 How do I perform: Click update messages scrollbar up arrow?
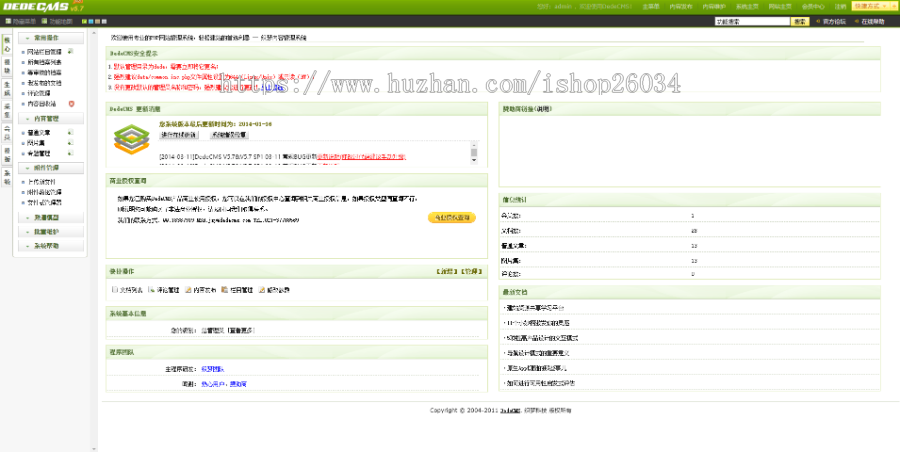click(474, 145)
